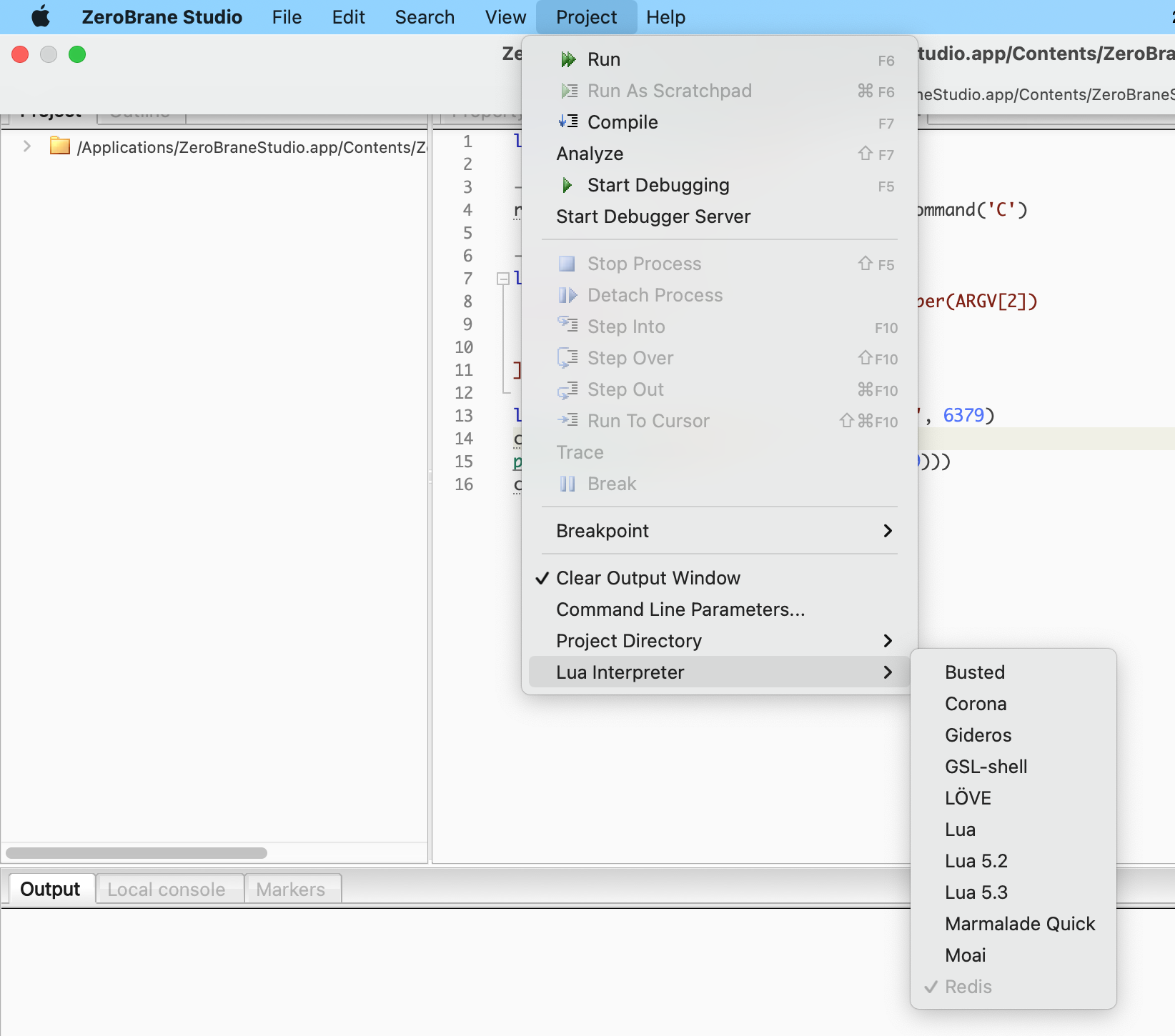1175x1036 pixels.
Task: Close the Project menu in menu bar
Action: click(x=586, y=16)
